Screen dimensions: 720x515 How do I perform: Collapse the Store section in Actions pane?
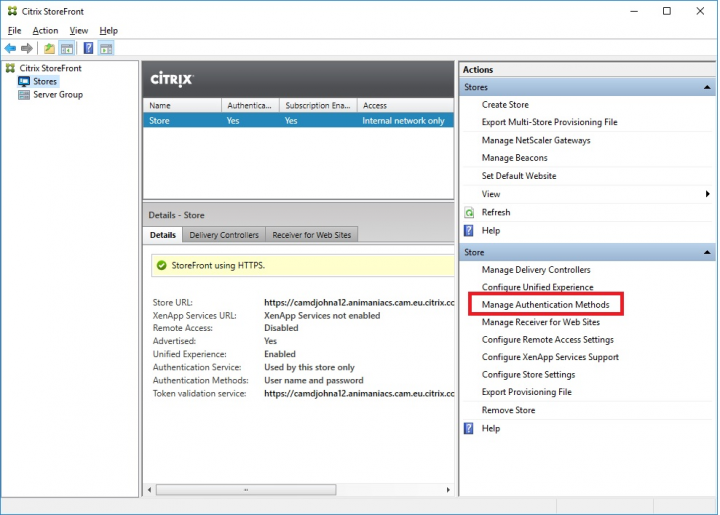(x=708, y=253)
